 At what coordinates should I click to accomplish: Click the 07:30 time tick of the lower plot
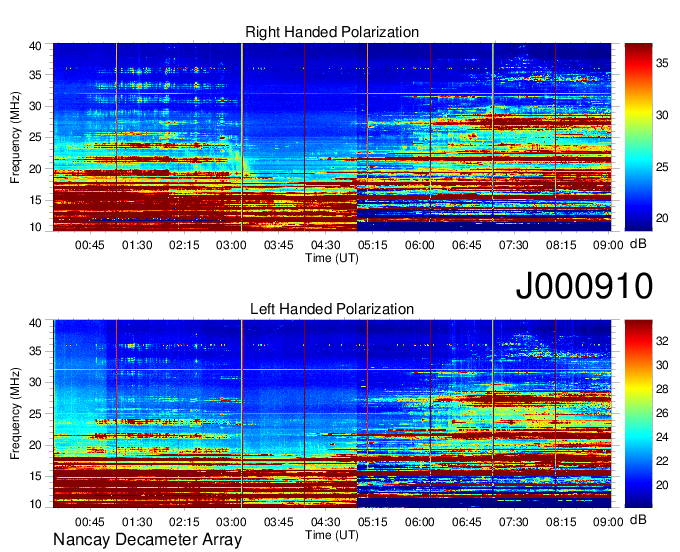[514, 522]
